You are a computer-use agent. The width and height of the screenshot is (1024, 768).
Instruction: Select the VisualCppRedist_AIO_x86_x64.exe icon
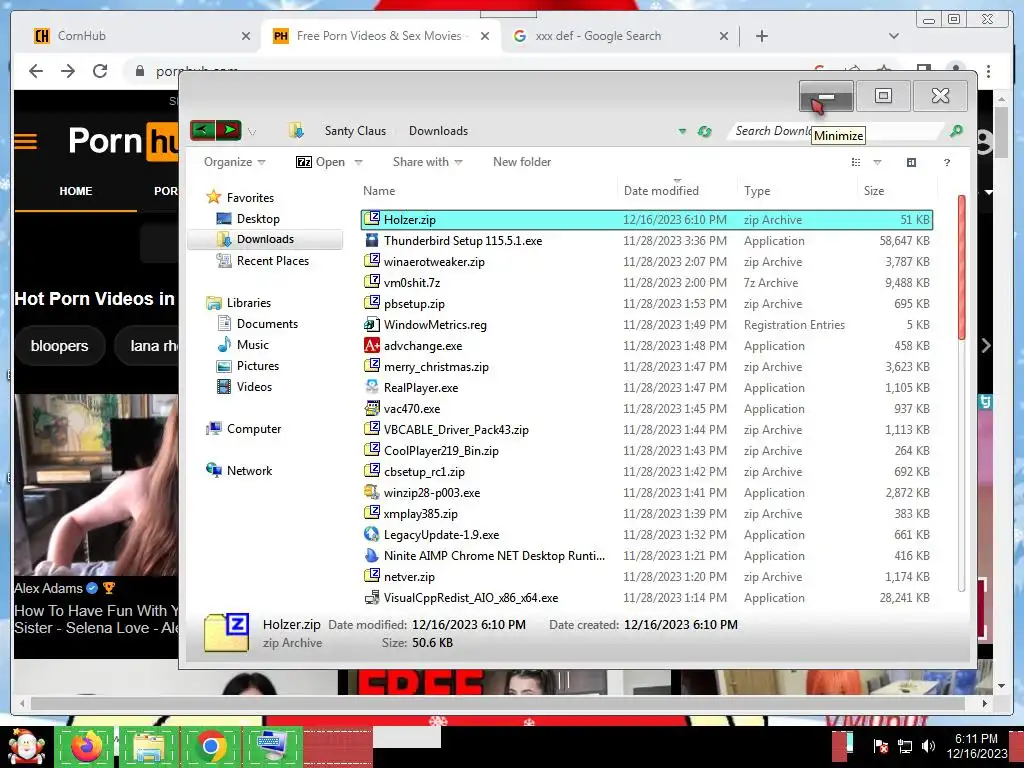372,598
